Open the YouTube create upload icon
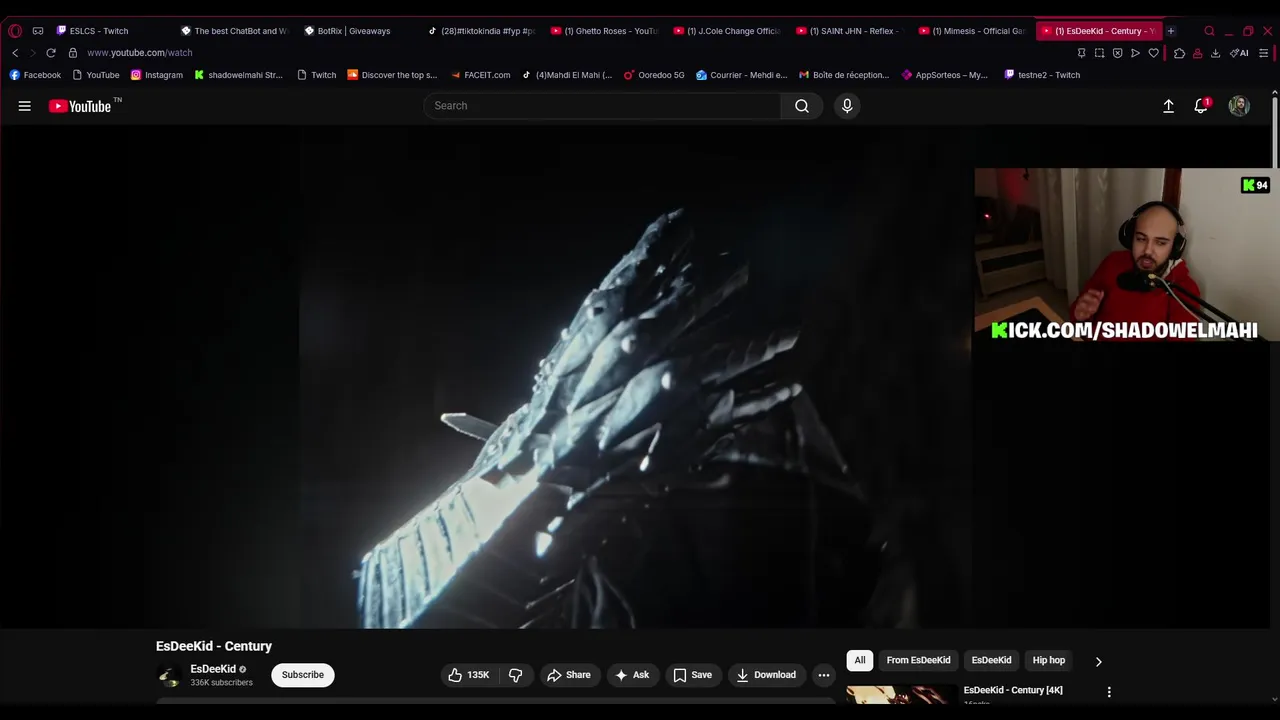This screenshot has height=720, width=1280. point(1168,106)
